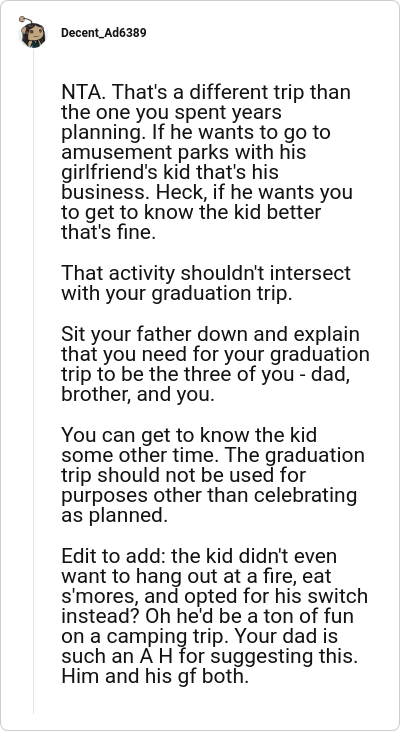This screenshot has width=400, height=731.
Task: Open the Decent_Ad6389 username profile link
Action: (103, 33)
